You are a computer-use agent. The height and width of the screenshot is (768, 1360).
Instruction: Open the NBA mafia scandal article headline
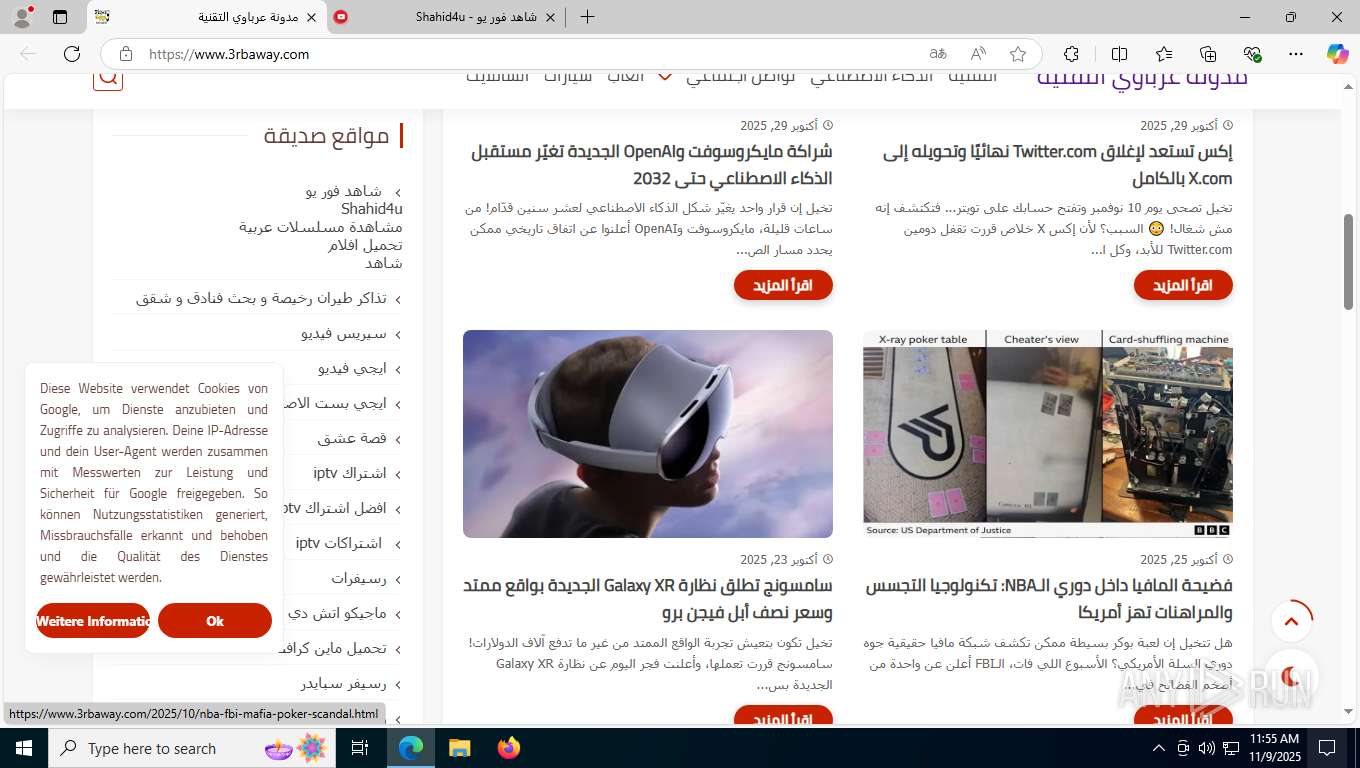[x=1049, y=598]
